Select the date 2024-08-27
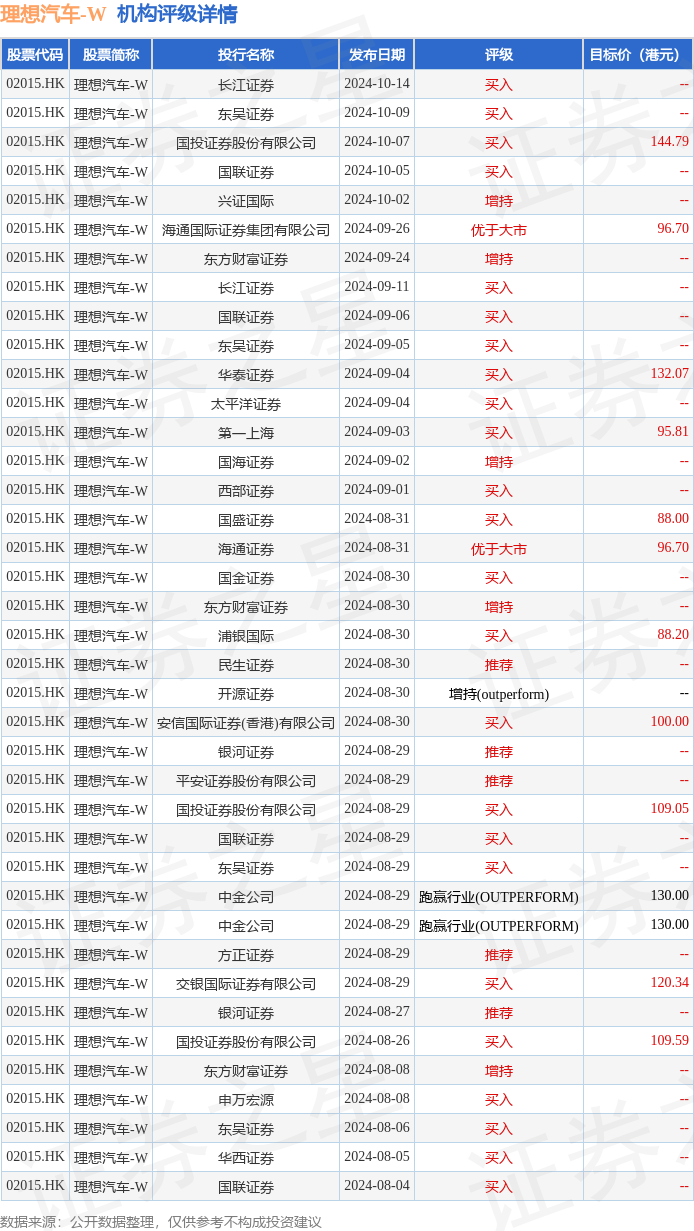The width and height of the screenshot is (694, 1231). click(377, 1012)
